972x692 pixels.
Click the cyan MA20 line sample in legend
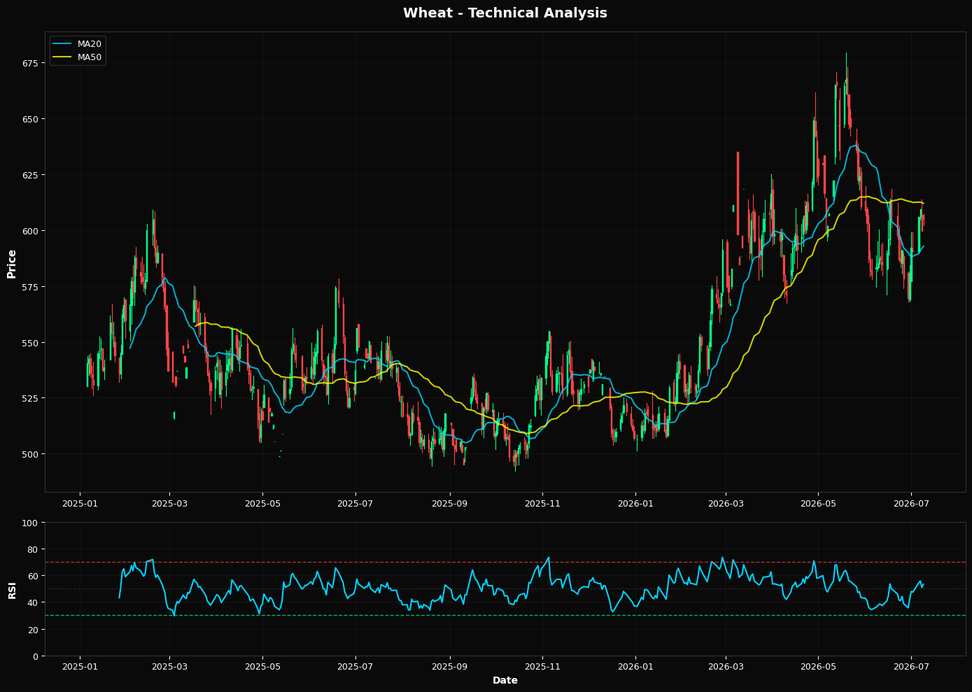pos(62,44)
